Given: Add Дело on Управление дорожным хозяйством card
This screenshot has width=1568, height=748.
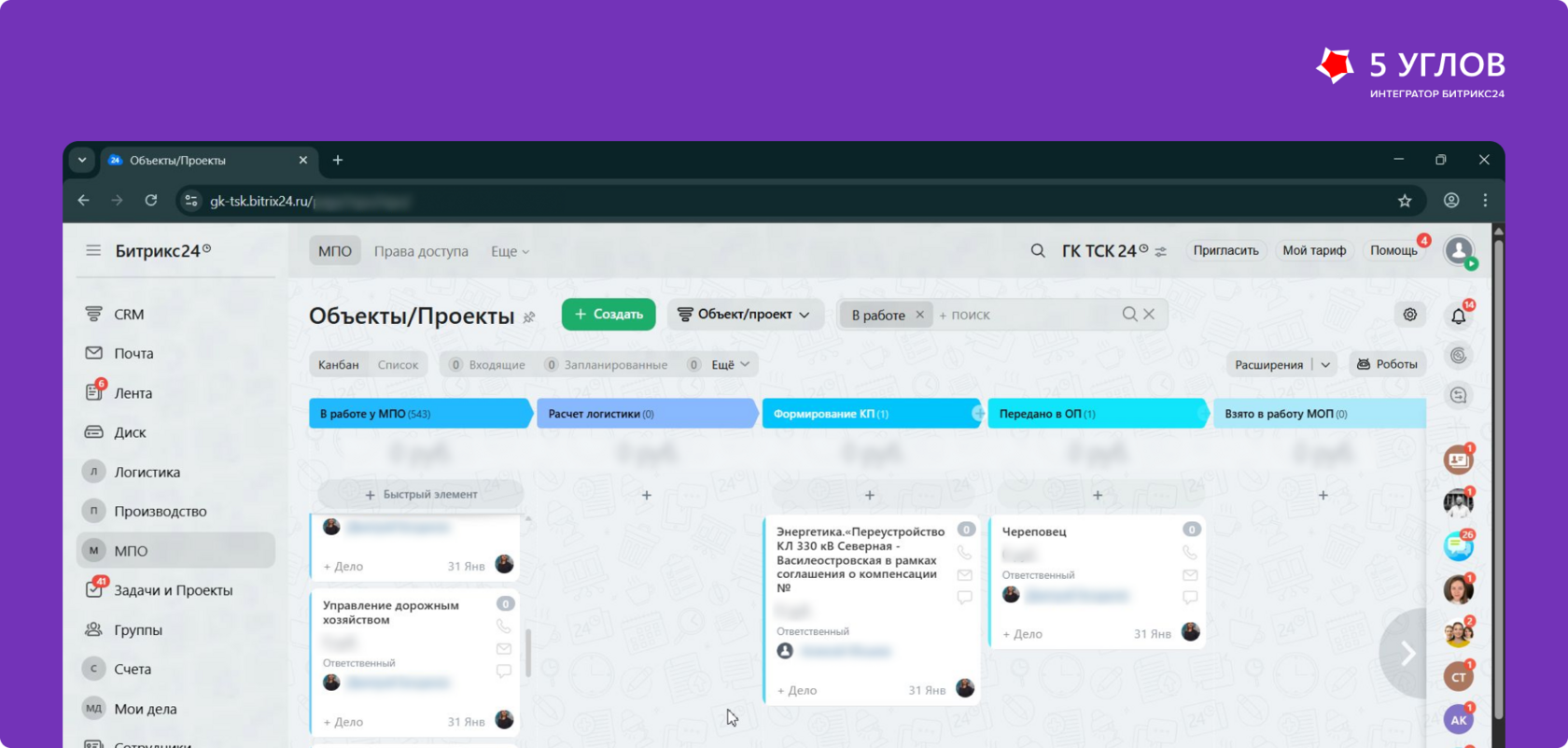Looking at the screenshot, I should click(343, 722).
